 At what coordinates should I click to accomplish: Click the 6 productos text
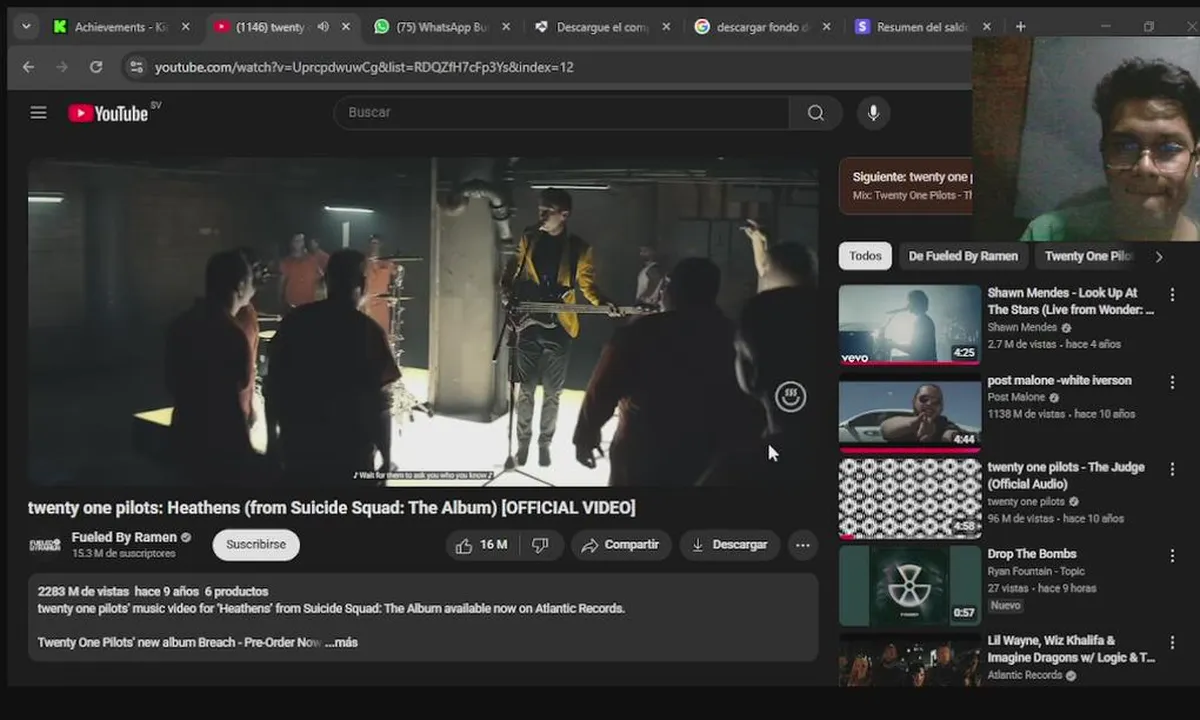[x=237, y=591]
